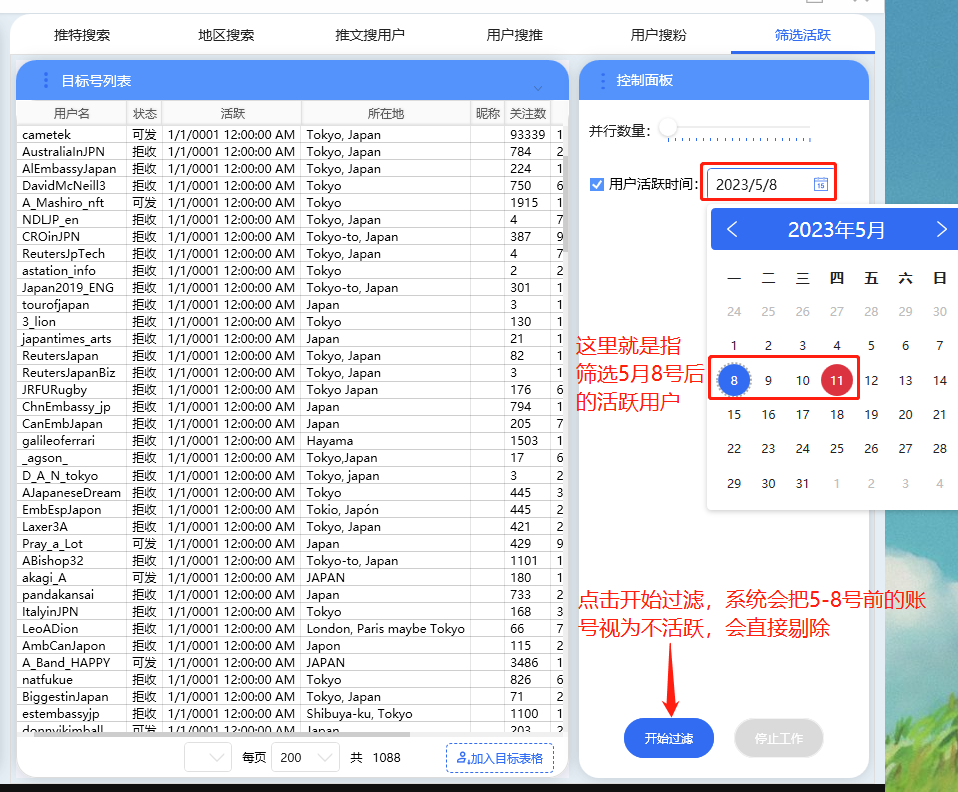Open the 用户搜粉 tab
Viewport: 958px width, 792px height.
point(658,35)
